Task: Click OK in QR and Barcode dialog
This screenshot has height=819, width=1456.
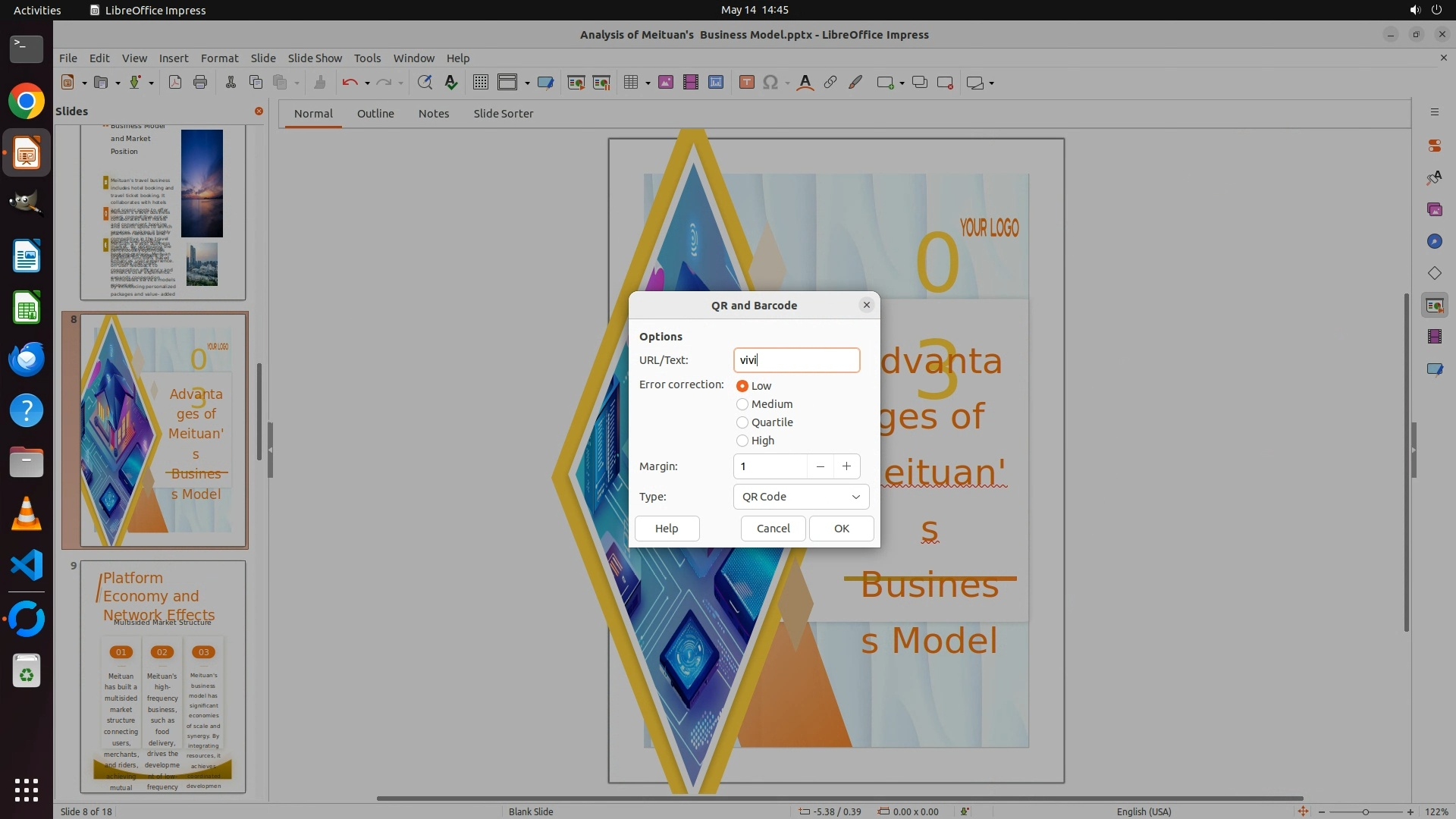Action: (x=841, y=529)
